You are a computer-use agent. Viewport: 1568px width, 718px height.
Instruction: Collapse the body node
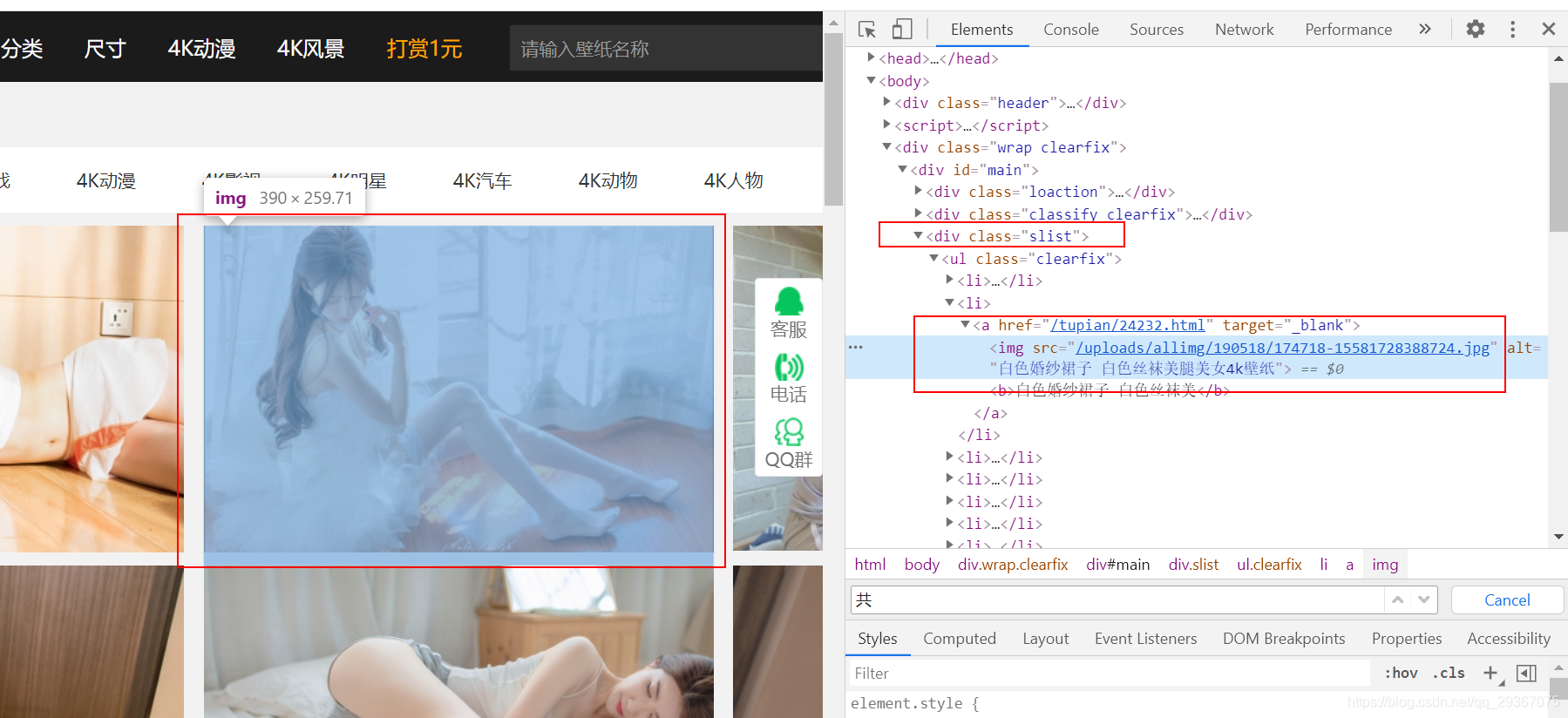tap(871, 80)
